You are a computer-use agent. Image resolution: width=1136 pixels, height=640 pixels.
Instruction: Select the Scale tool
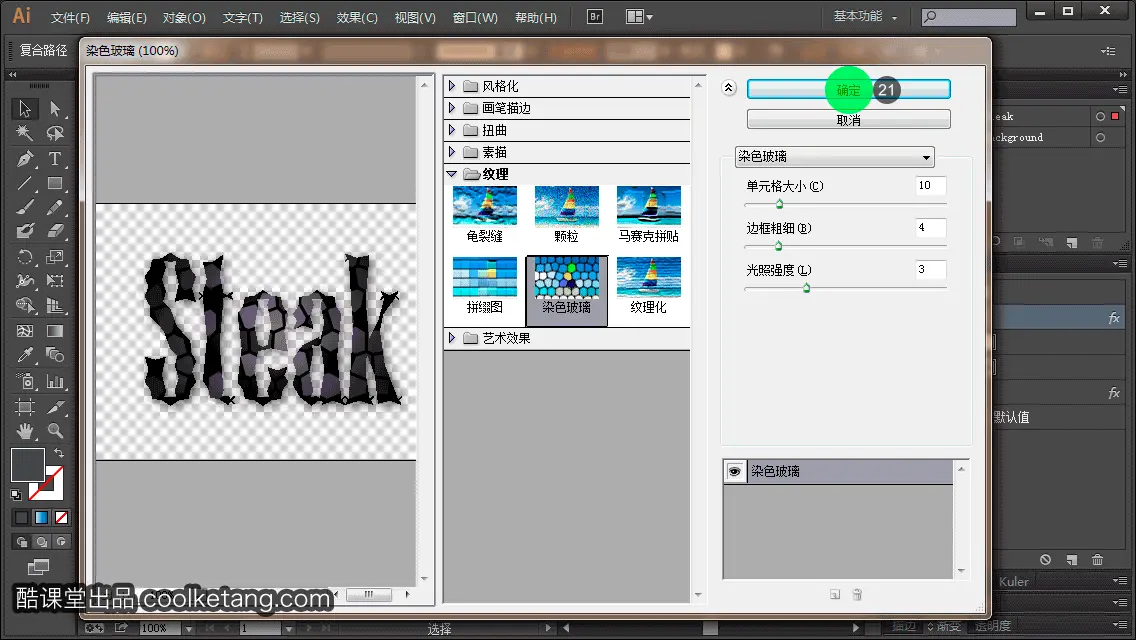55,256
